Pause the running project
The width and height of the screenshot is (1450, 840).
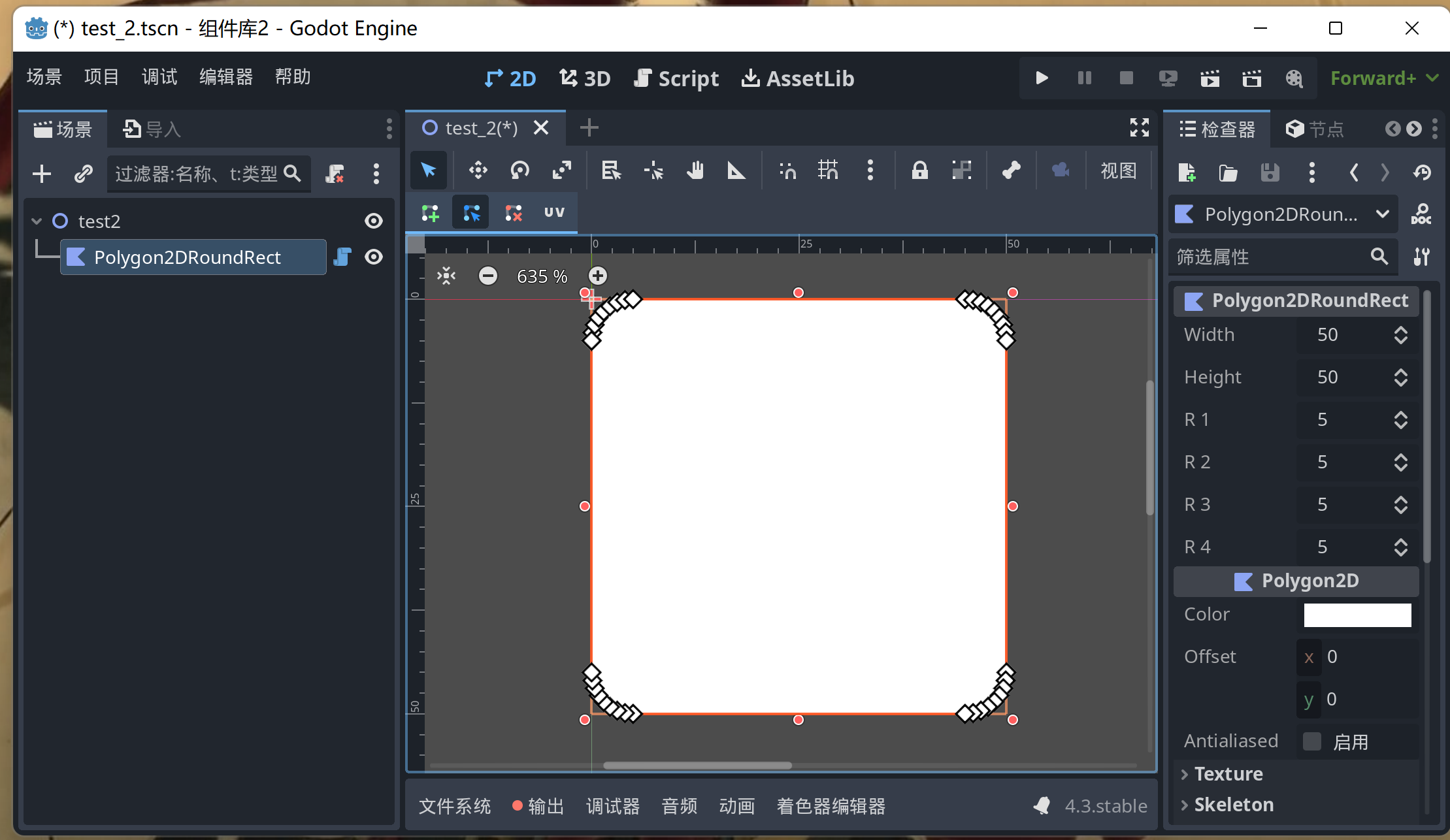pos(1084,78)
